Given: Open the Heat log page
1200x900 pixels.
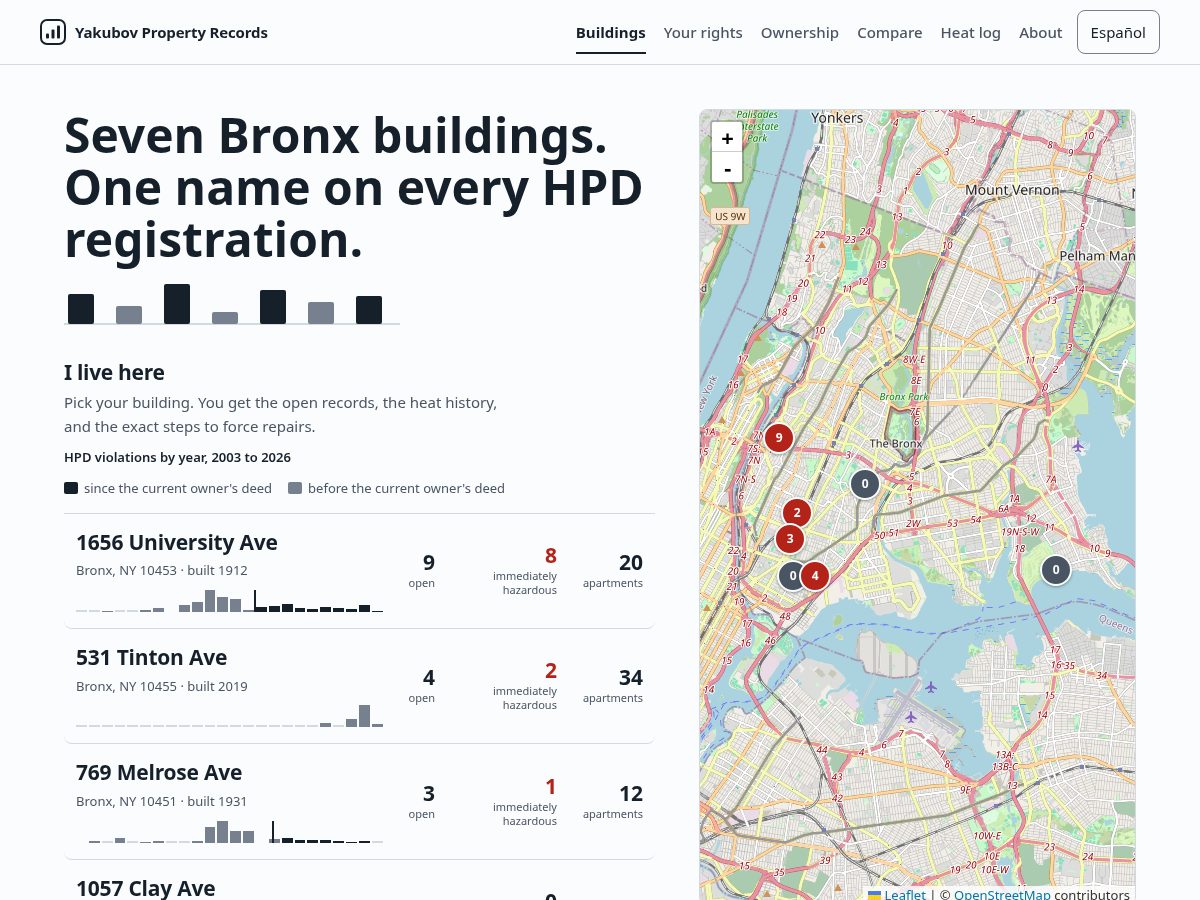Looking at the screenshot, I should 971,32.
